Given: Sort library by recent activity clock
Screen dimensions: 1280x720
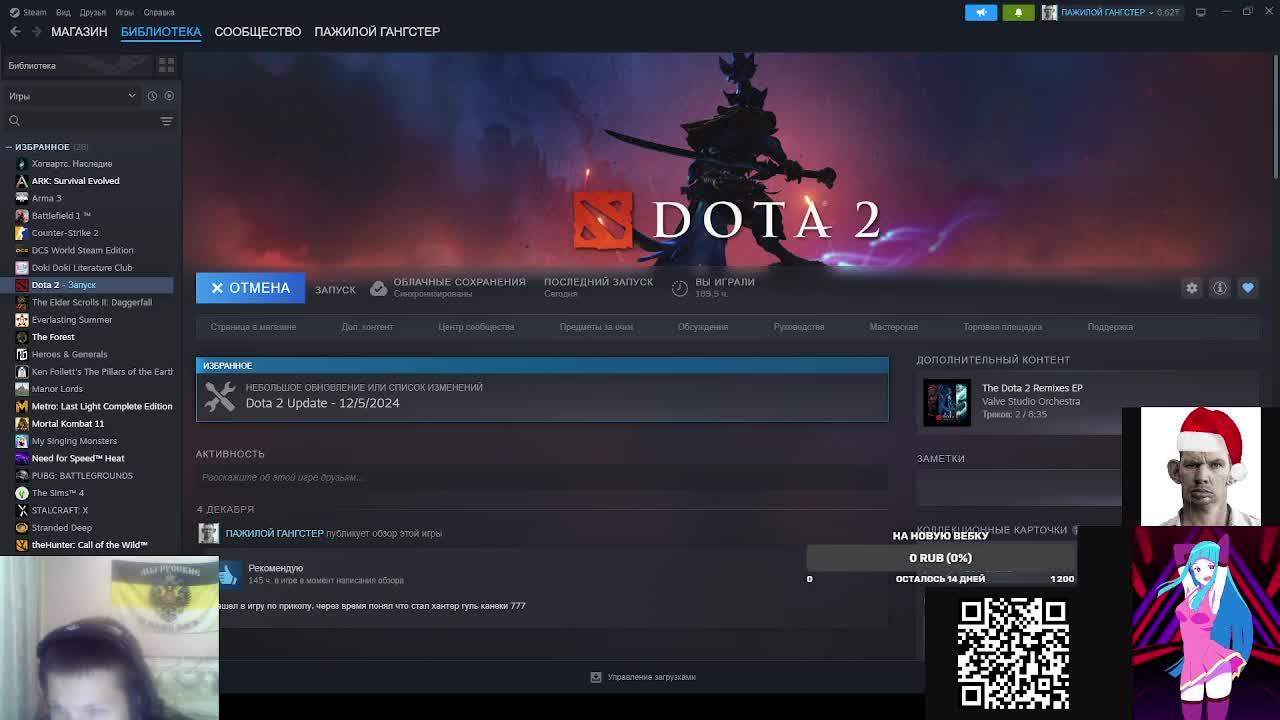Looking at the screenshot, I should [x=152, y=96].
